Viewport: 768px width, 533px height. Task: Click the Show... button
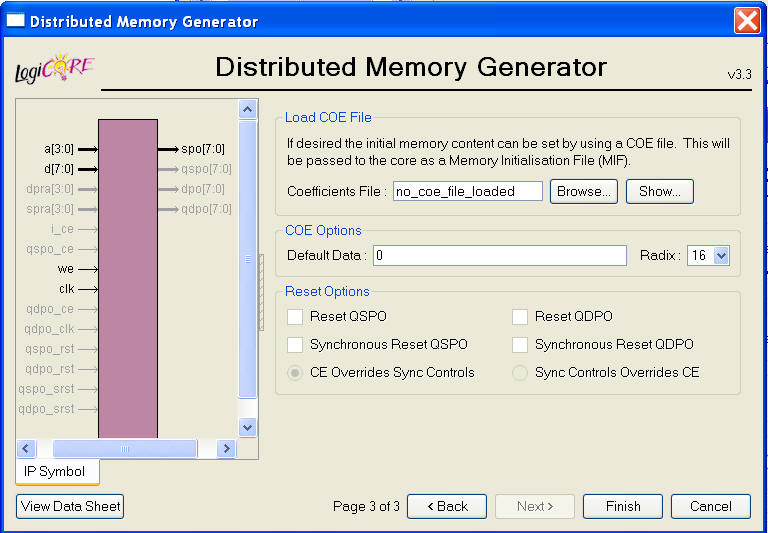point(660,192)
